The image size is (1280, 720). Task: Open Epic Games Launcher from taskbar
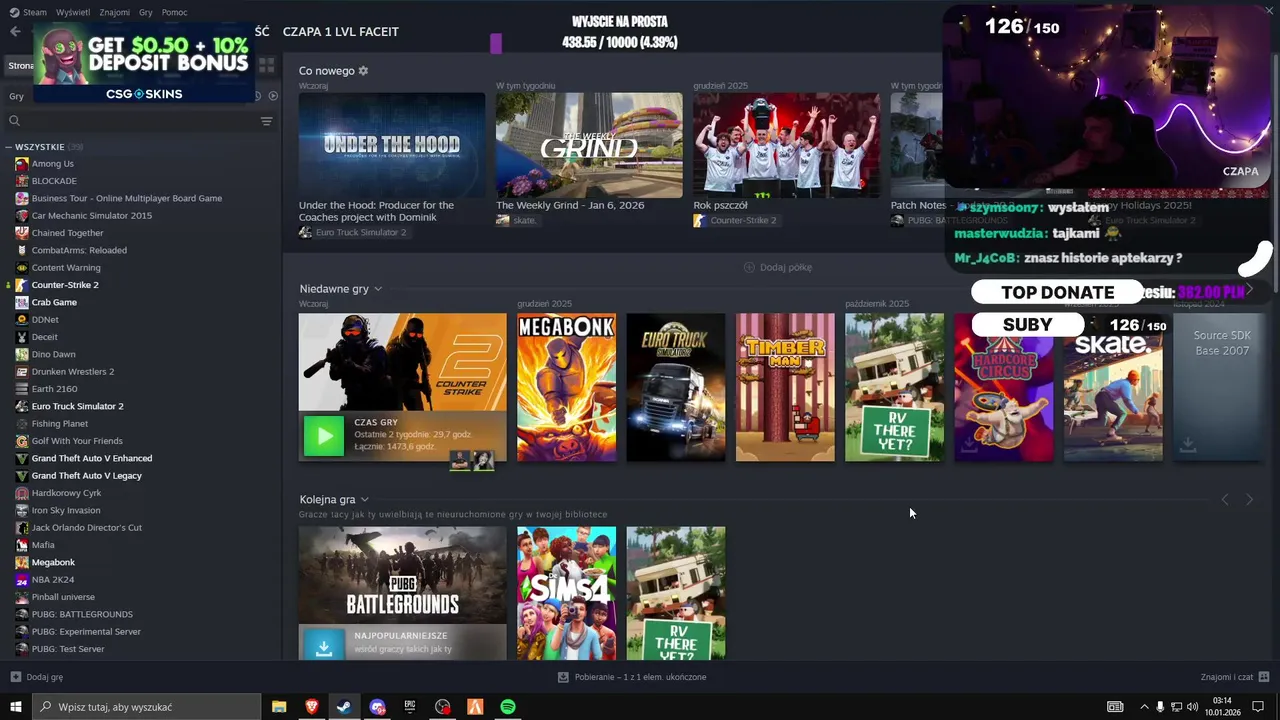(x=410, y=707)
